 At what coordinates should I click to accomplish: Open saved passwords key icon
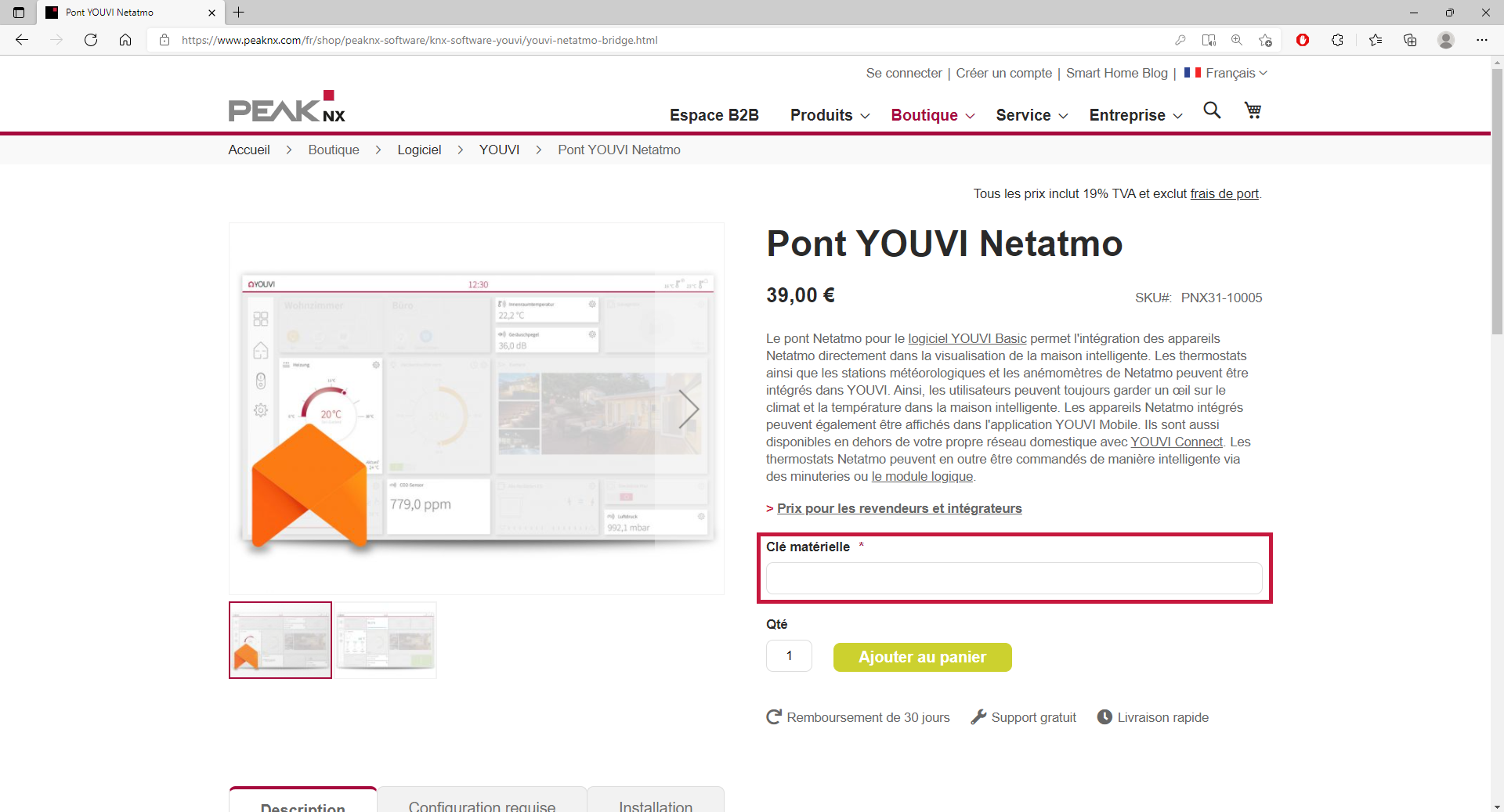click(1180, 40)
